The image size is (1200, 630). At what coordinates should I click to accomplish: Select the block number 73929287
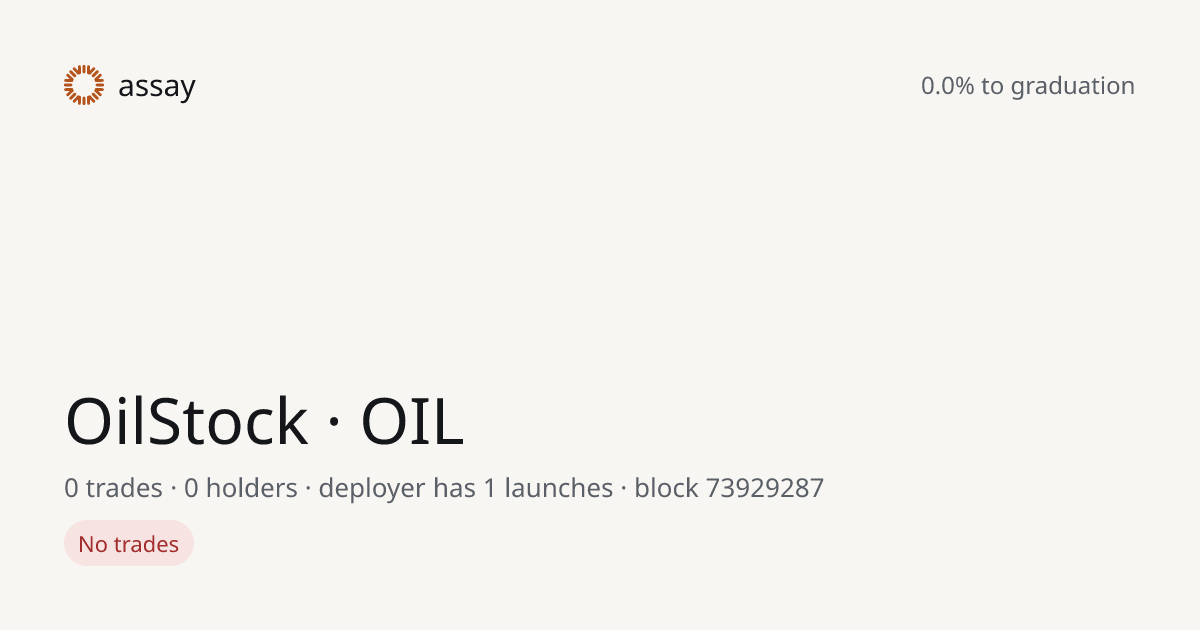pyautogui.click(x=765, y=488)
